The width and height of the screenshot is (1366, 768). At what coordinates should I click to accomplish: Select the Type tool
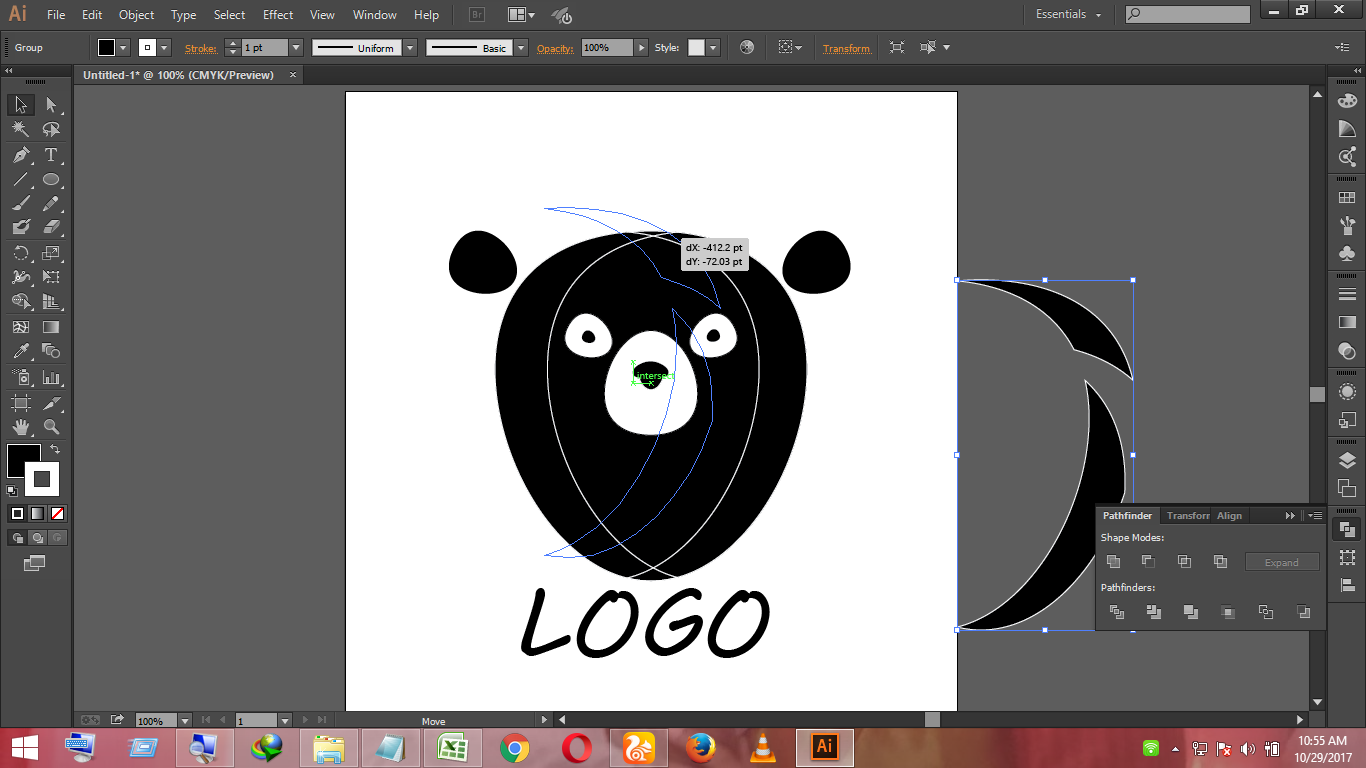point(51,155)
